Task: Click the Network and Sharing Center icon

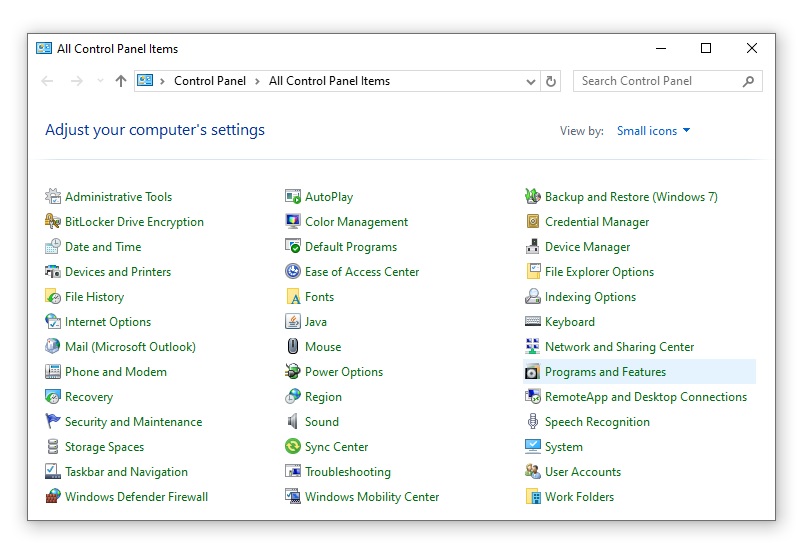Action: pos(533,346)
